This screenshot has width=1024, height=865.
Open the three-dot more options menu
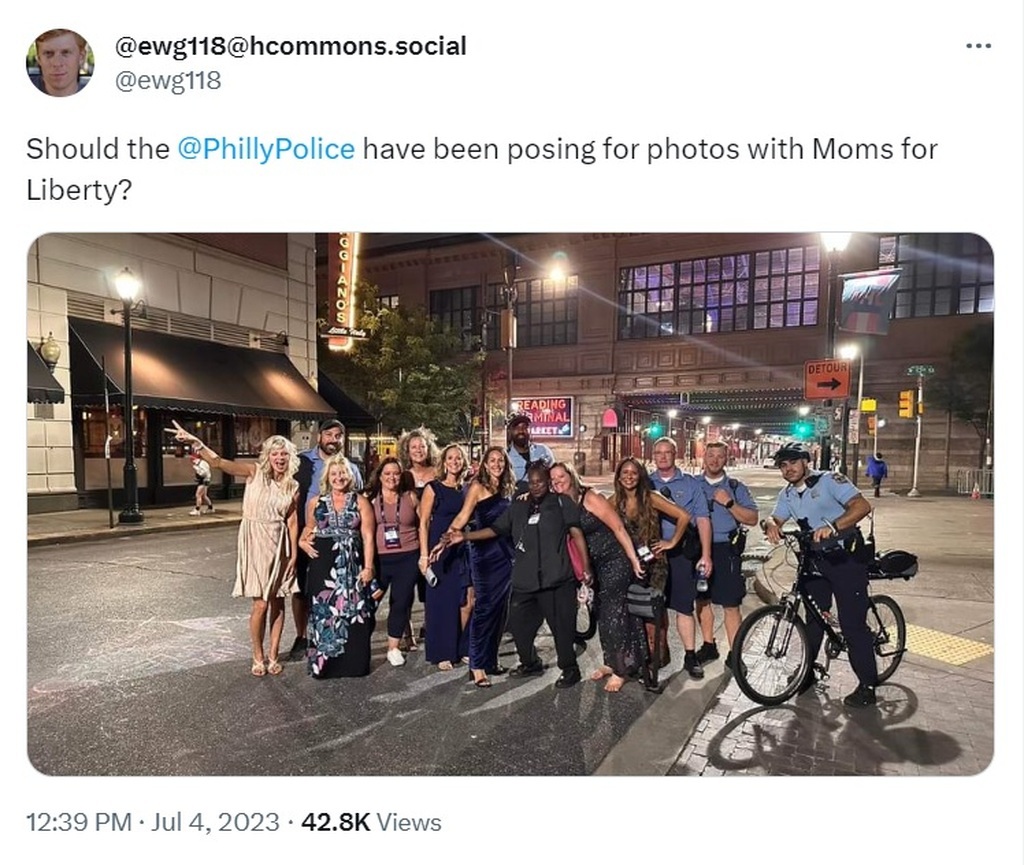pyautogui.click(x=979, y=46)
